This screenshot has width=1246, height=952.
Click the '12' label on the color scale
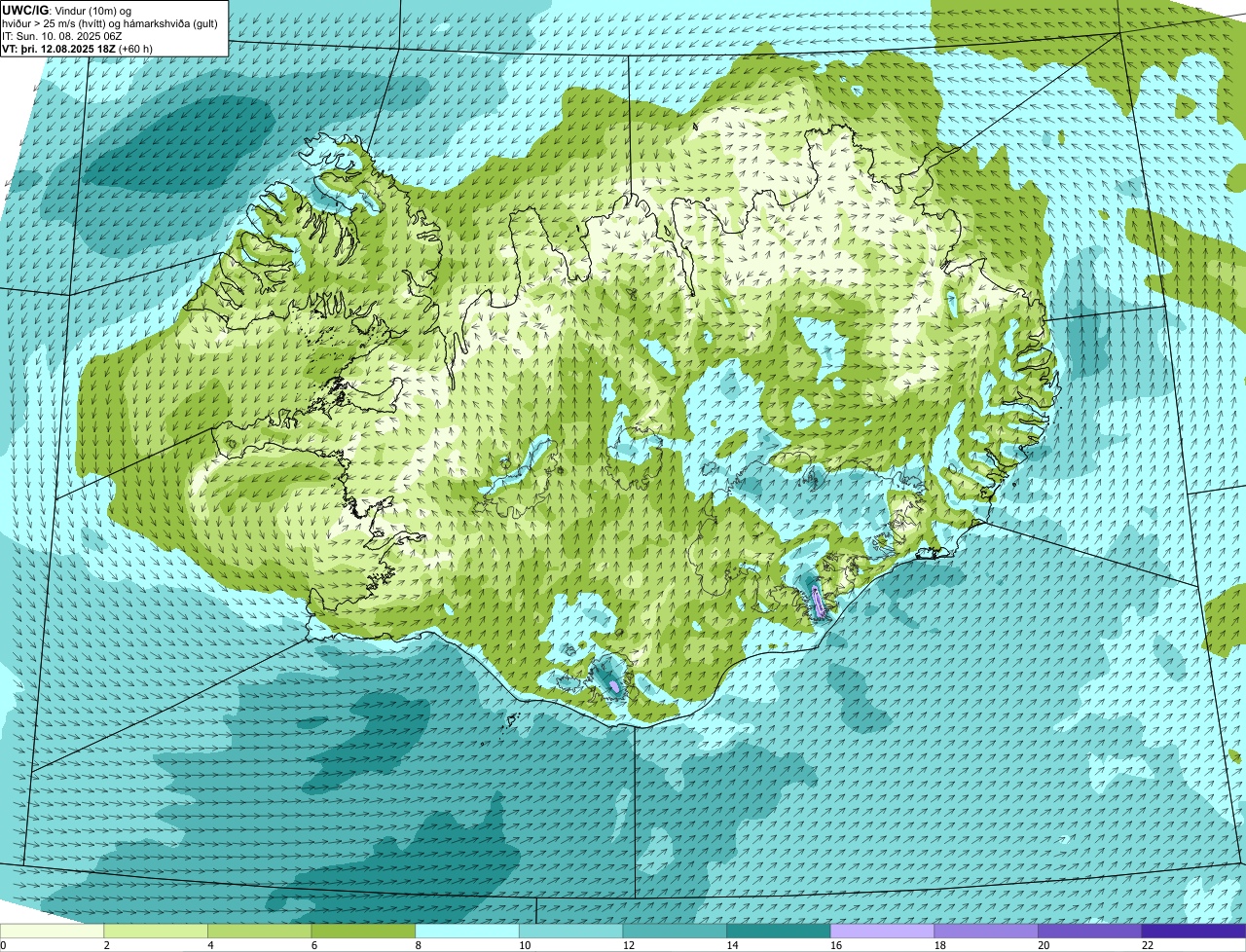coord(629,945)
